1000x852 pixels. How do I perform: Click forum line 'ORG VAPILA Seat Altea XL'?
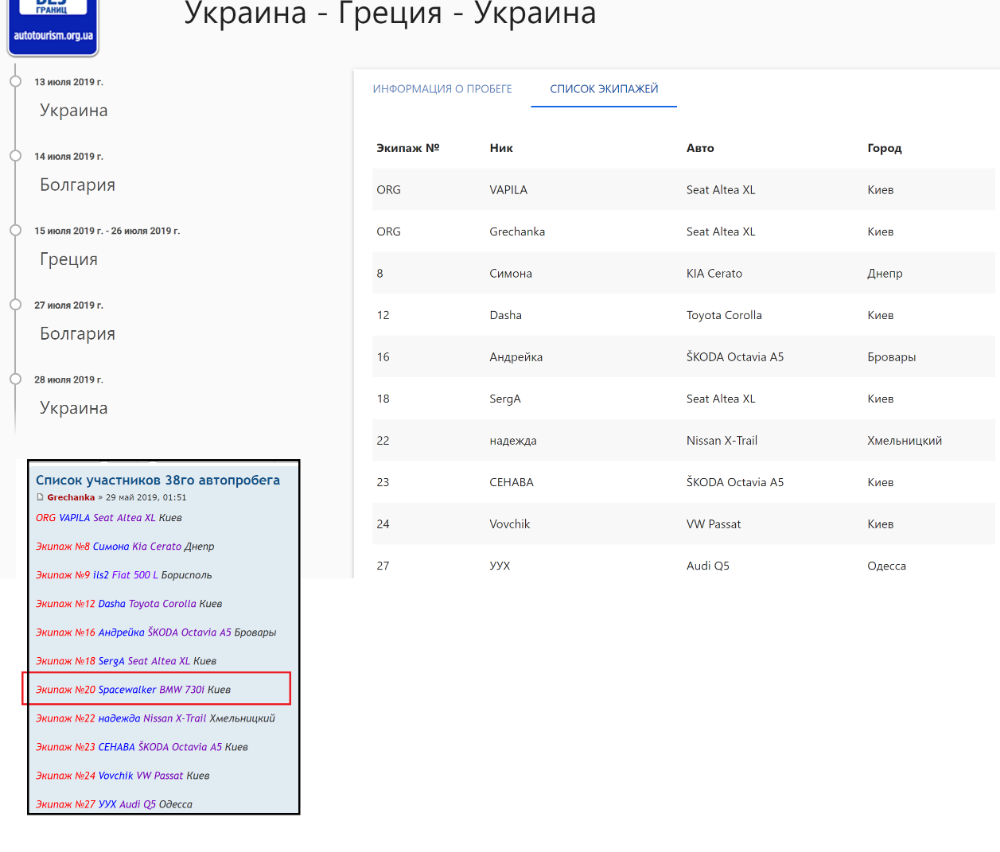tap(108, 518)
